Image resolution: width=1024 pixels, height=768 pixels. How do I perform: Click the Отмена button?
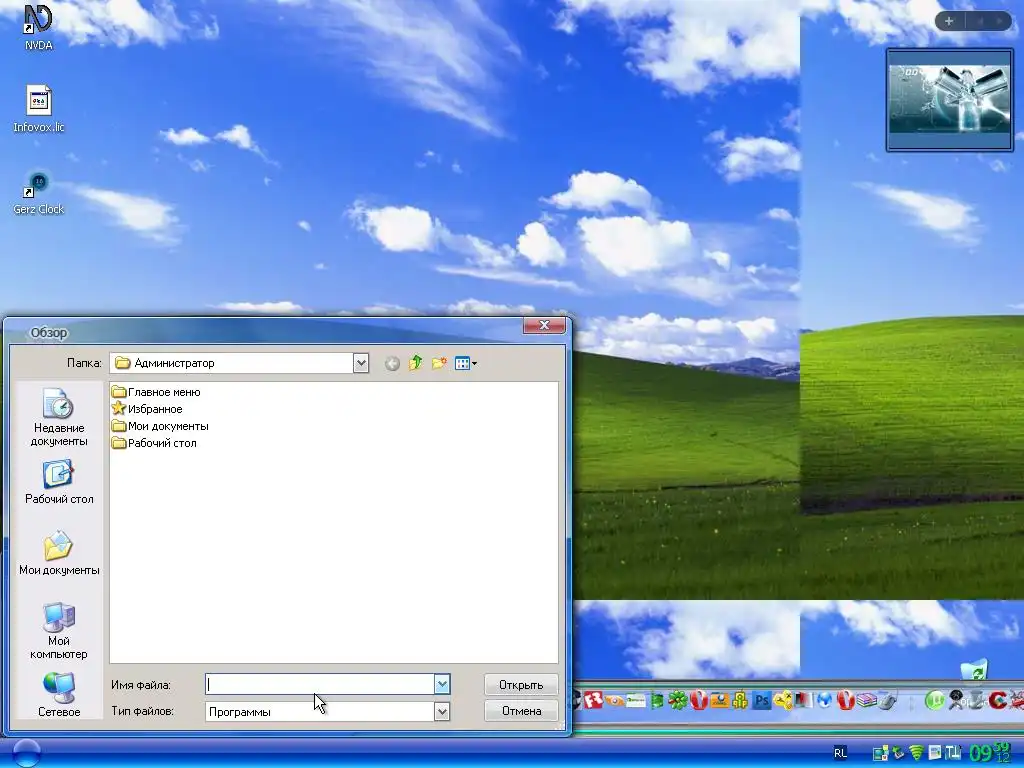pyautogui.click(x=521, y=711)
